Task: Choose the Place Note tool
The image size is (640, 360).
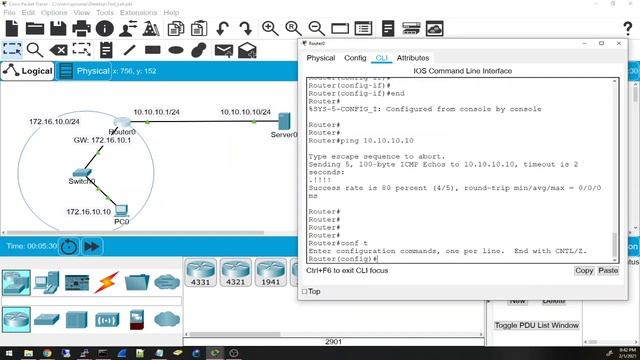Action: (106, 50)
